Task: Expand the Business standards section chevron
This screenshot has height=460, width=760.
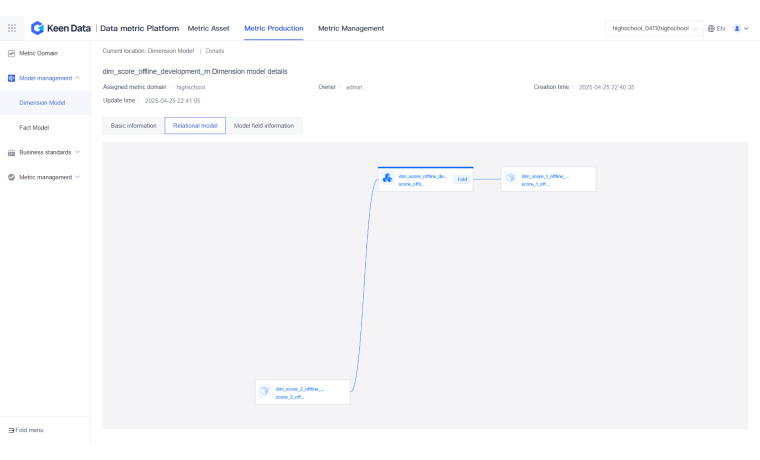Action: (78, 152)
